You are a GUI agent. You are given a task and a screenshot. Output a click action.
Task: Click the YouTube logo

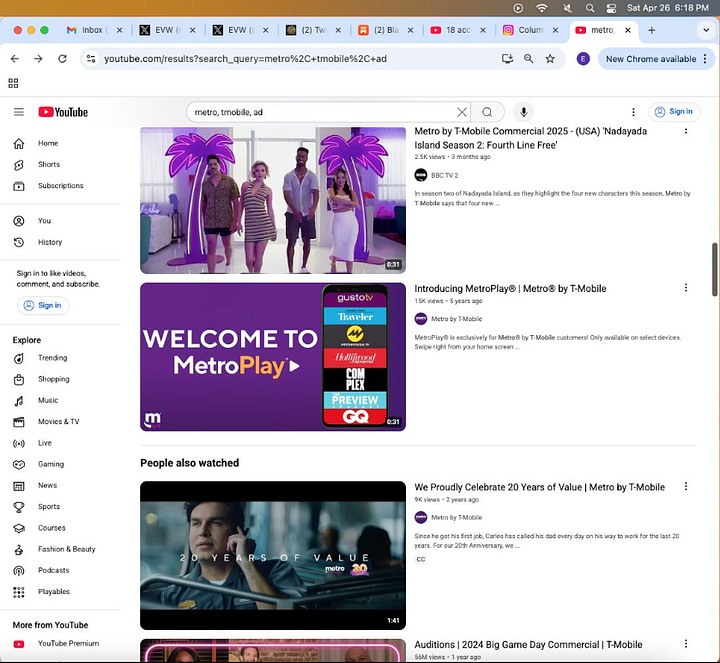coord(63,112)
